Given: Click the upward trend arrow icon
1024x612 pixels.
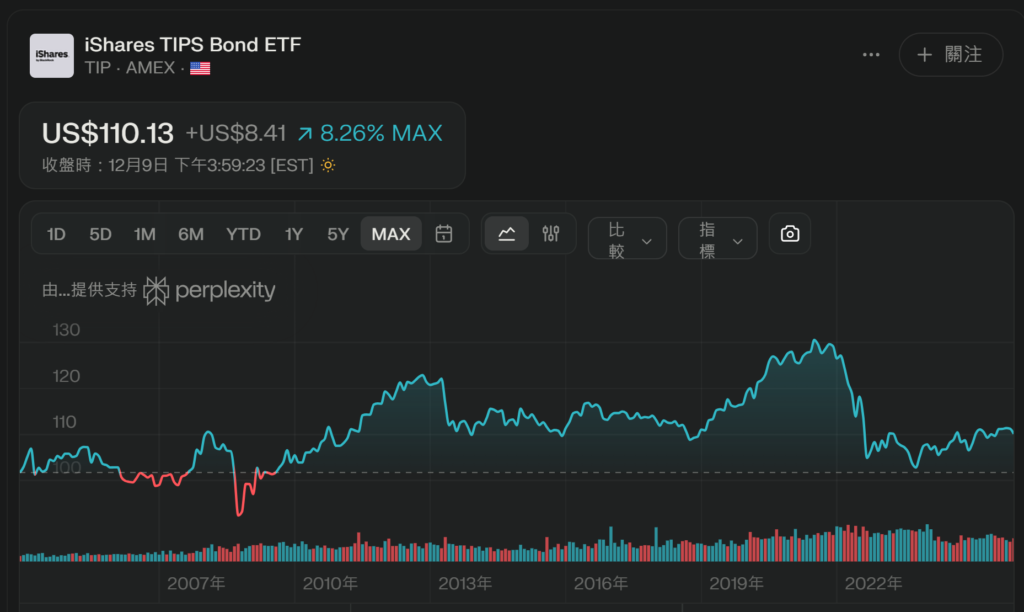Looking at the screenshot, I should [x=305, y=133].
